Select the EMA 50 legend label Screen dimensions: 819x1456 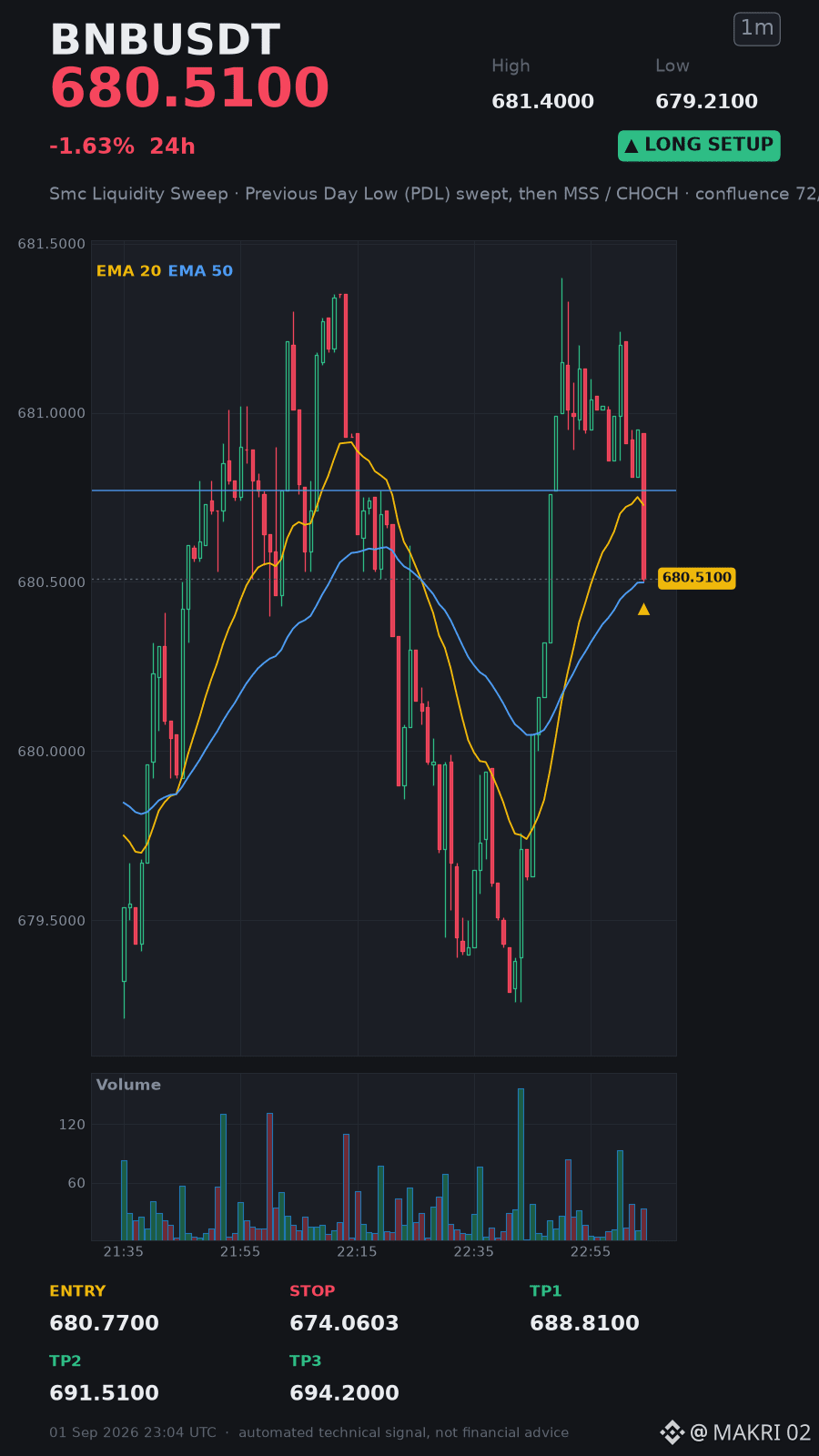pos(200,271)
